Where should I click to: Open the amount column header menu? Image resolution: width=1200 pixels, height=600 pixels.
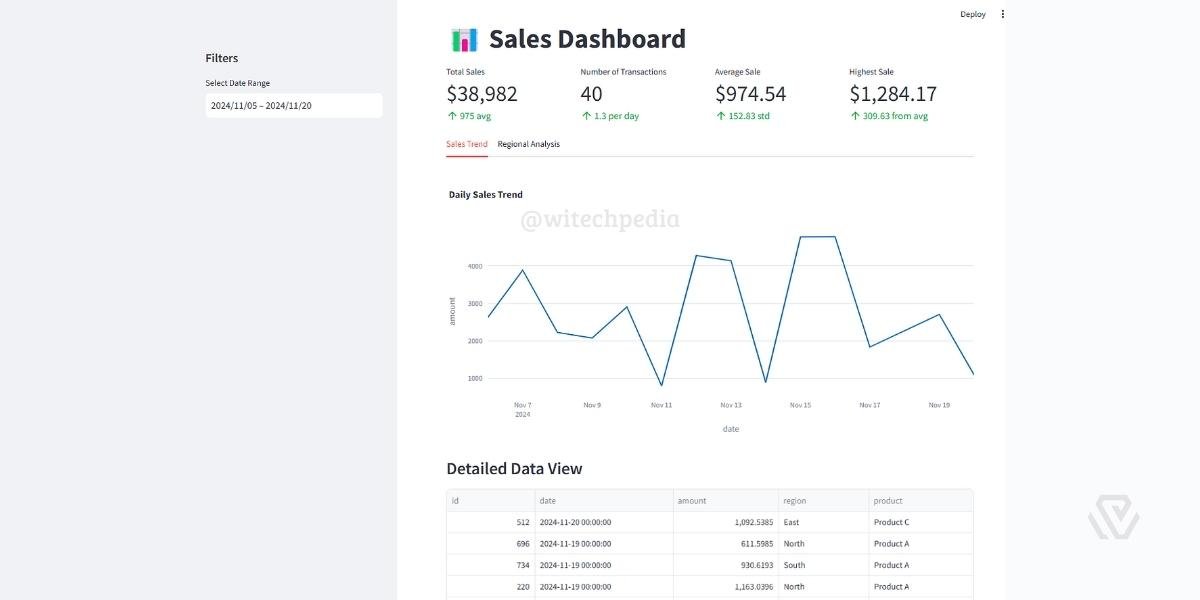point(692,500)
